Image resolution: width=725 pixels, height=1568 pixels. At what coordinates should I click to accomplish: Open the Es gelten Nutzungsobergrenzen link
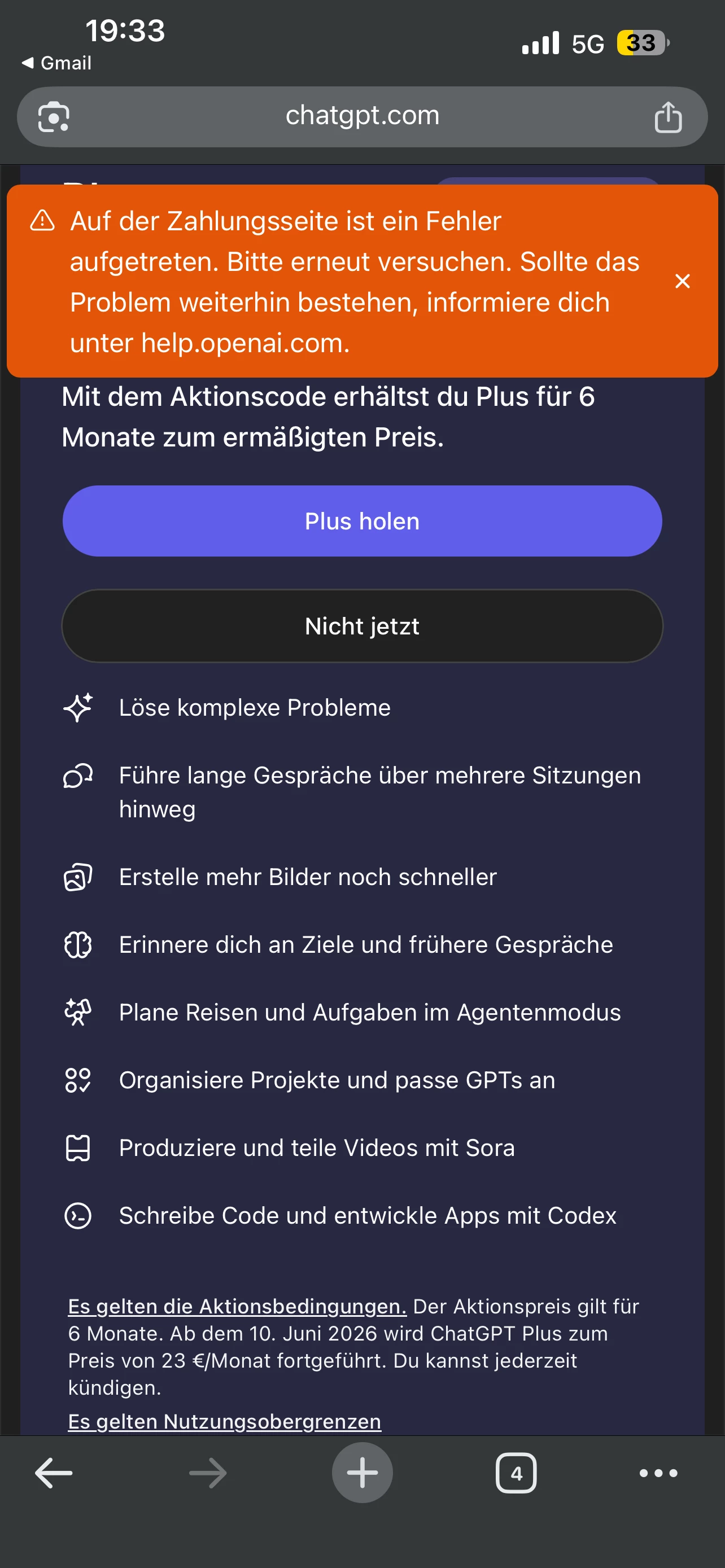point(224,1421)
